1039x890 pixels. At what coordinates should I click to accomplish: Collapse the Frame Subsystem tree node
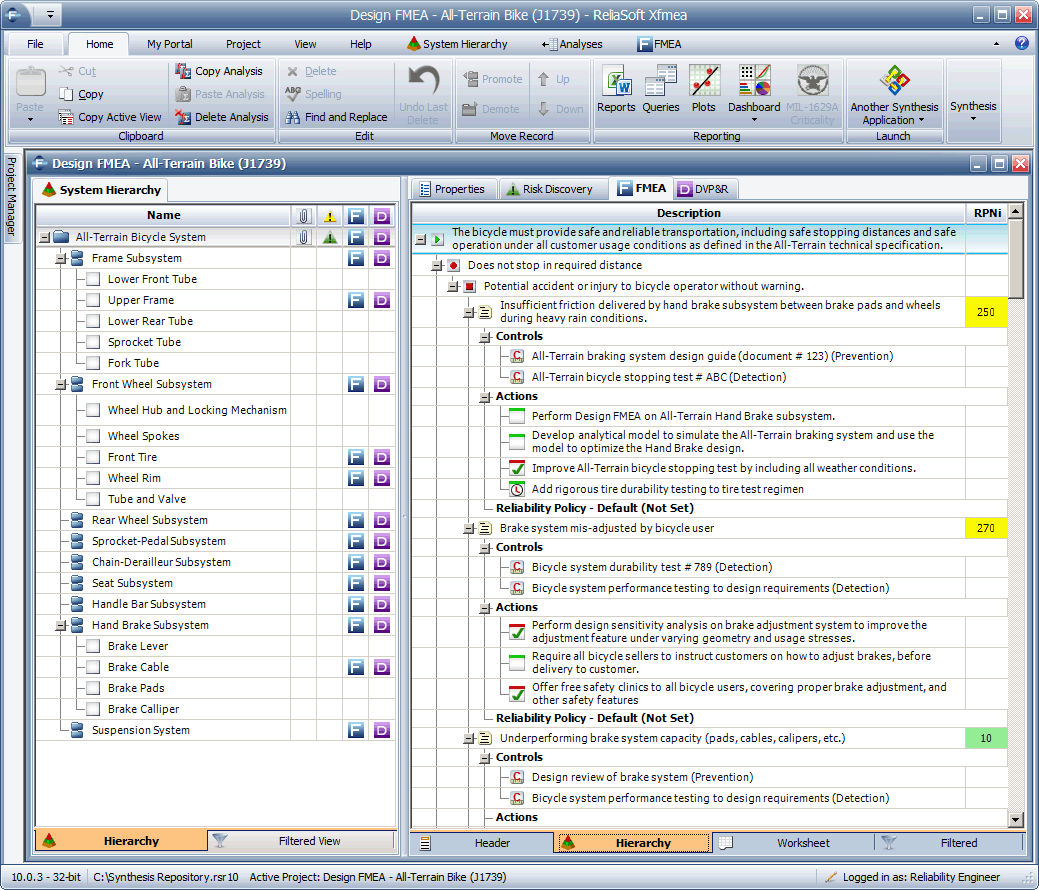tap(60, 258)
